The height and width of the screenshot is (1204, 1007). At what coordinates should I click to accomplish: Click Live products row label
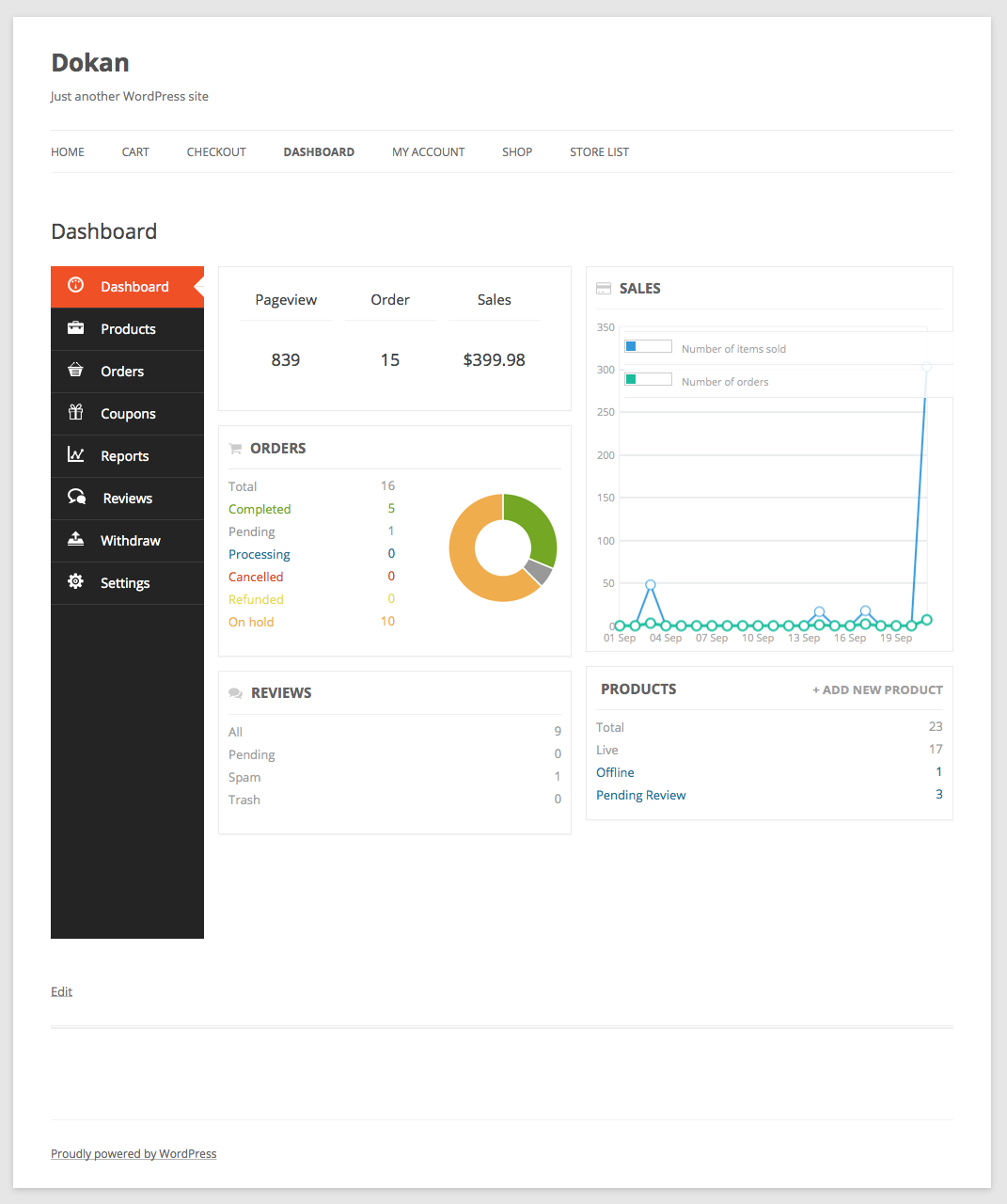(x=607, y=750)
